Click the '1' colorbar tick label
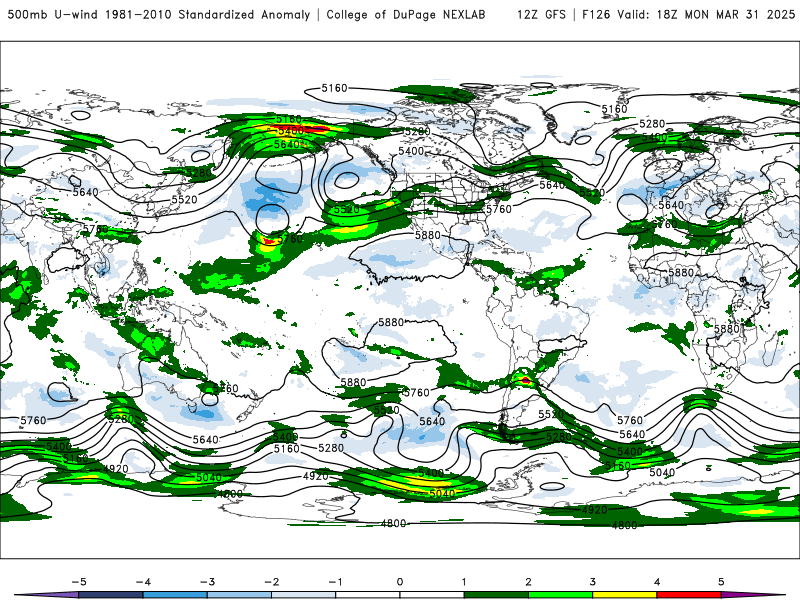This screenshot has width=800, height=600. tap(464, 582)
